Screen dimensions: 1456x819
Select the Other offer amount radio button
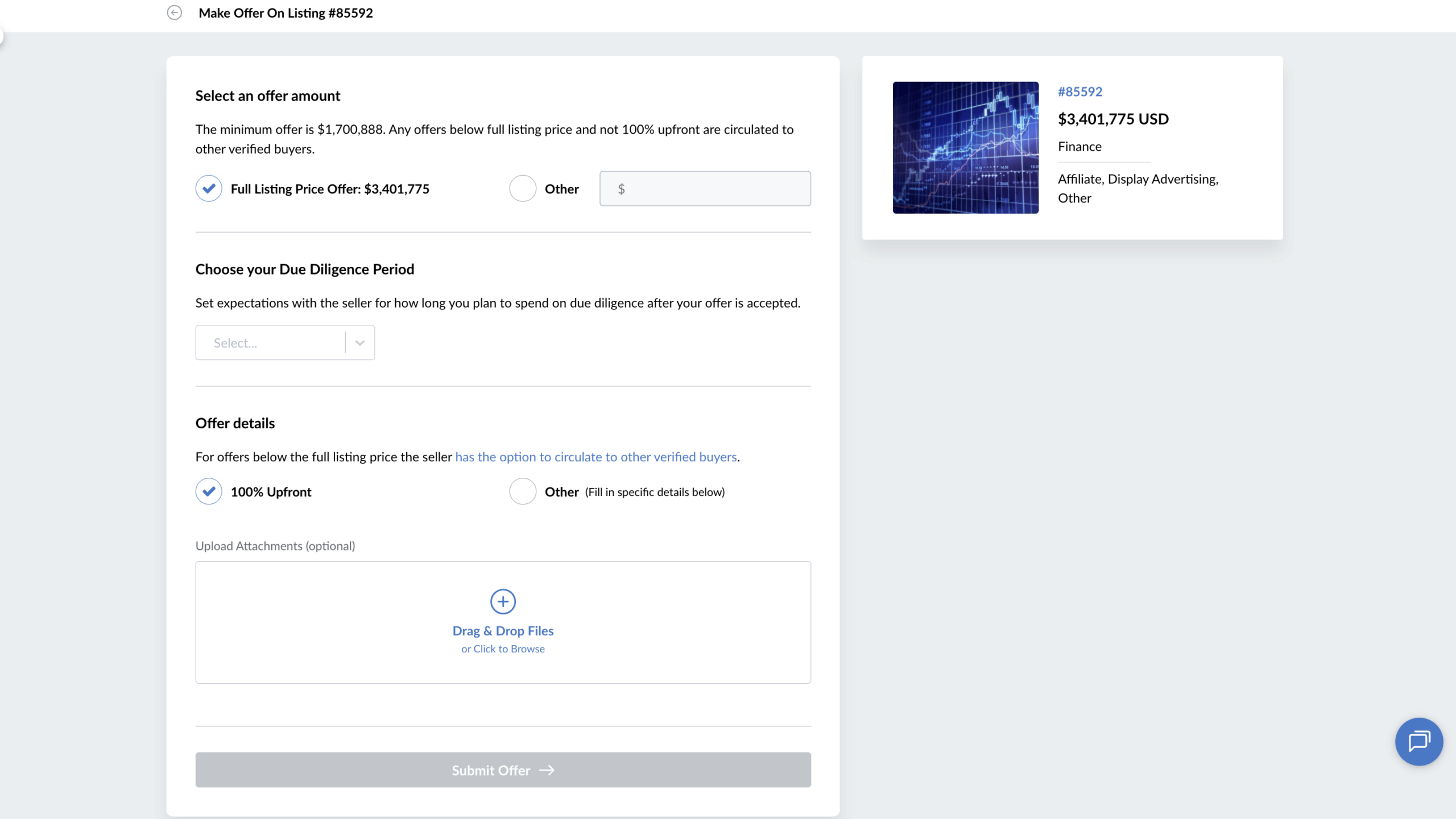[522, 188]
